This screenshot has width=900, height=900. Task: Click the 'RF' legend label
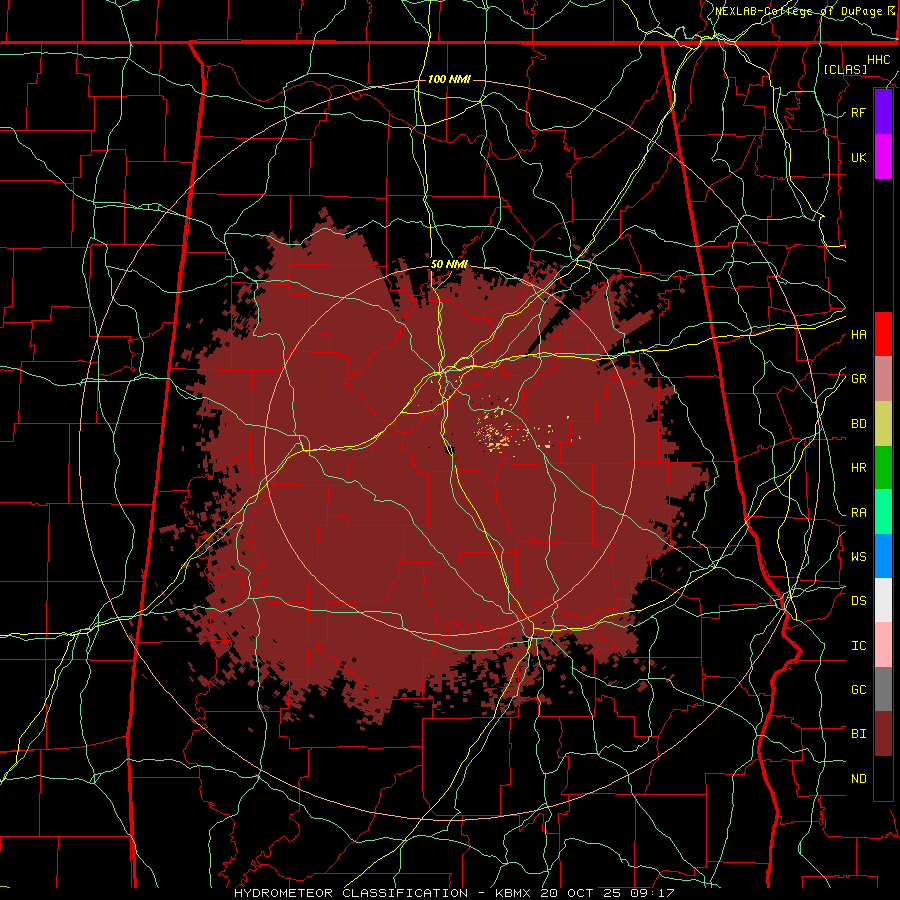click(x=858, y=112)
